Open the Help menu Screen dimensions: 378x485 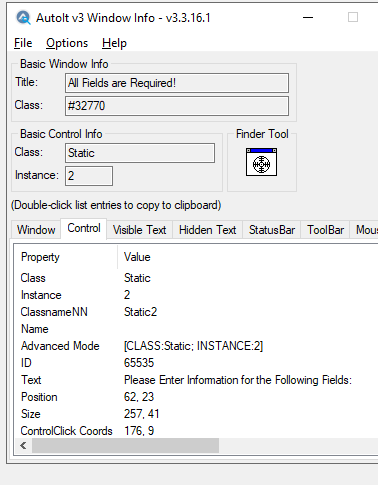(114, 43)
